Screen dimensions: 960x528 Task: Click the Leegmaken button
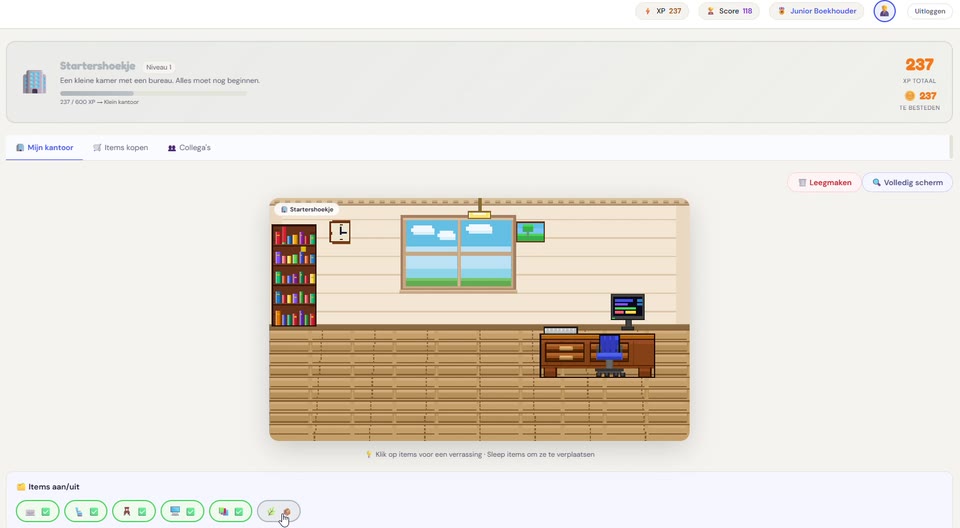[x=824, y=183]
